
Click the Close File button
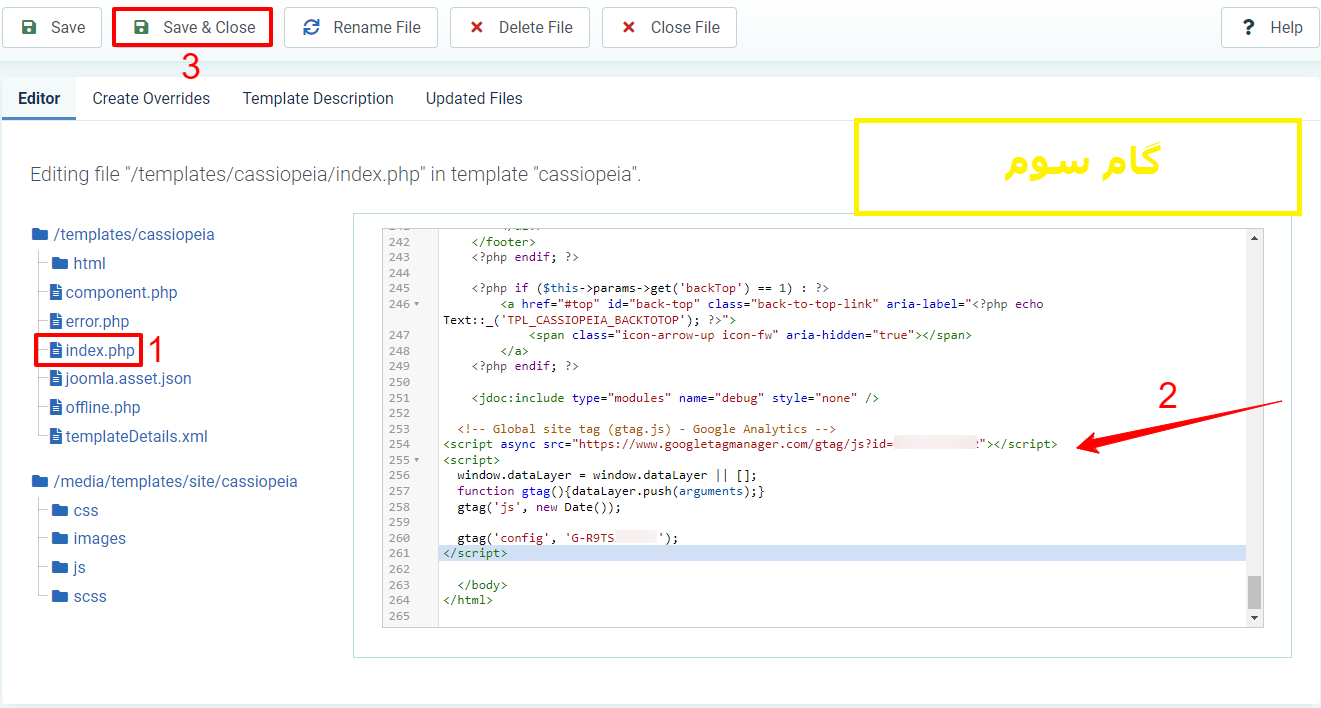tap(669, 28)
